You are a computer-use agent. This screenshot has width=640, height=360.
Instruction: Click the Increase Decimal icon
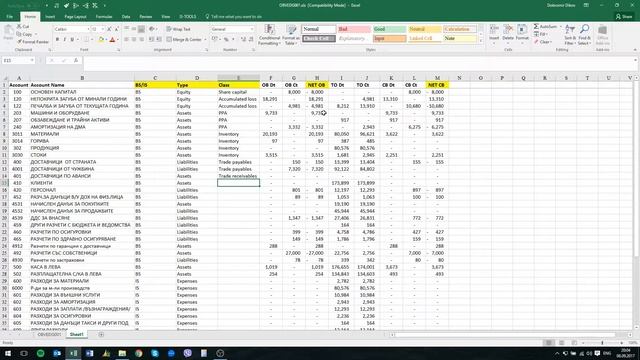[243, 40]
